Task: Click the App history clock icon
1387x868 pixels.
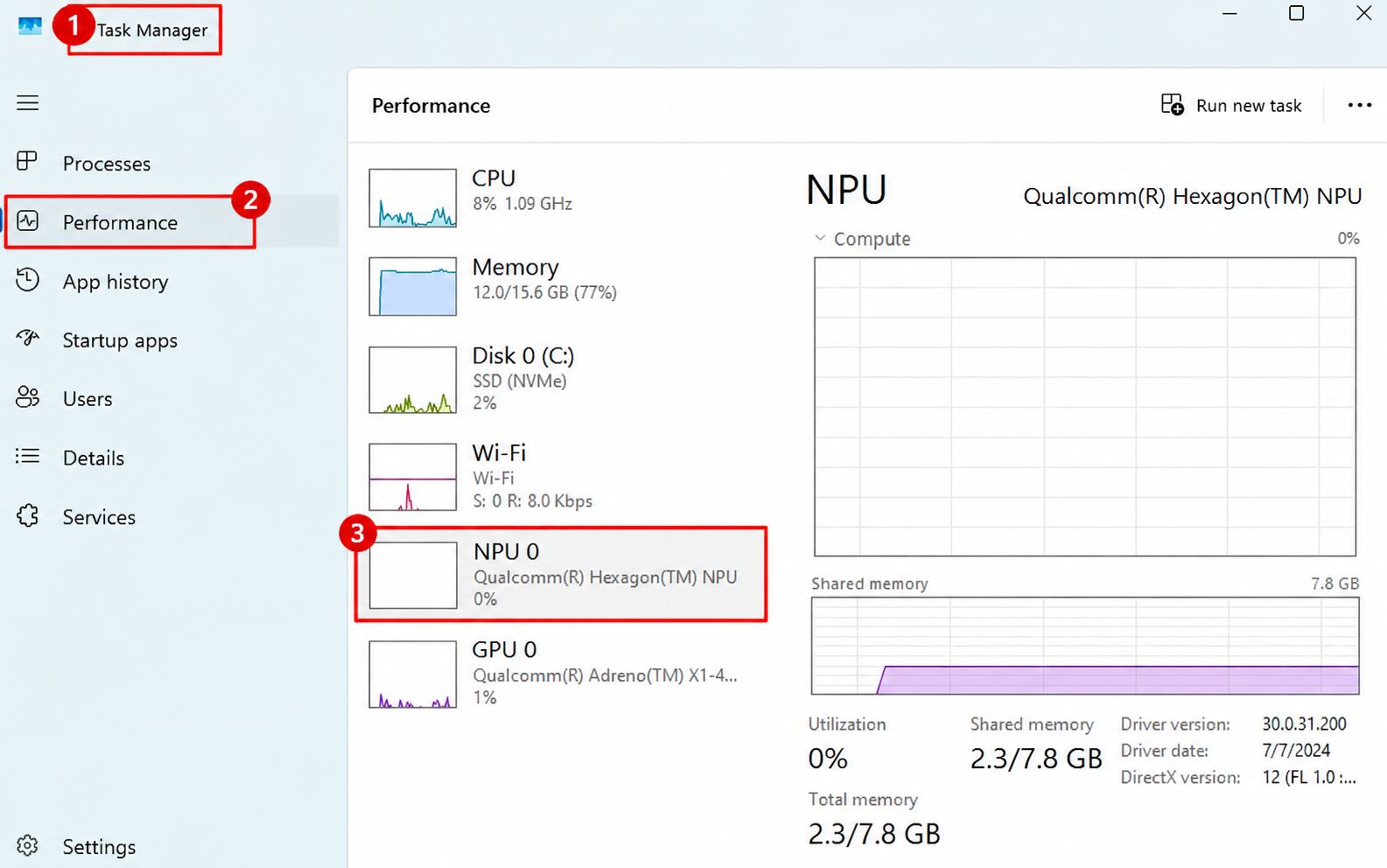Action: tap(27, 280)
